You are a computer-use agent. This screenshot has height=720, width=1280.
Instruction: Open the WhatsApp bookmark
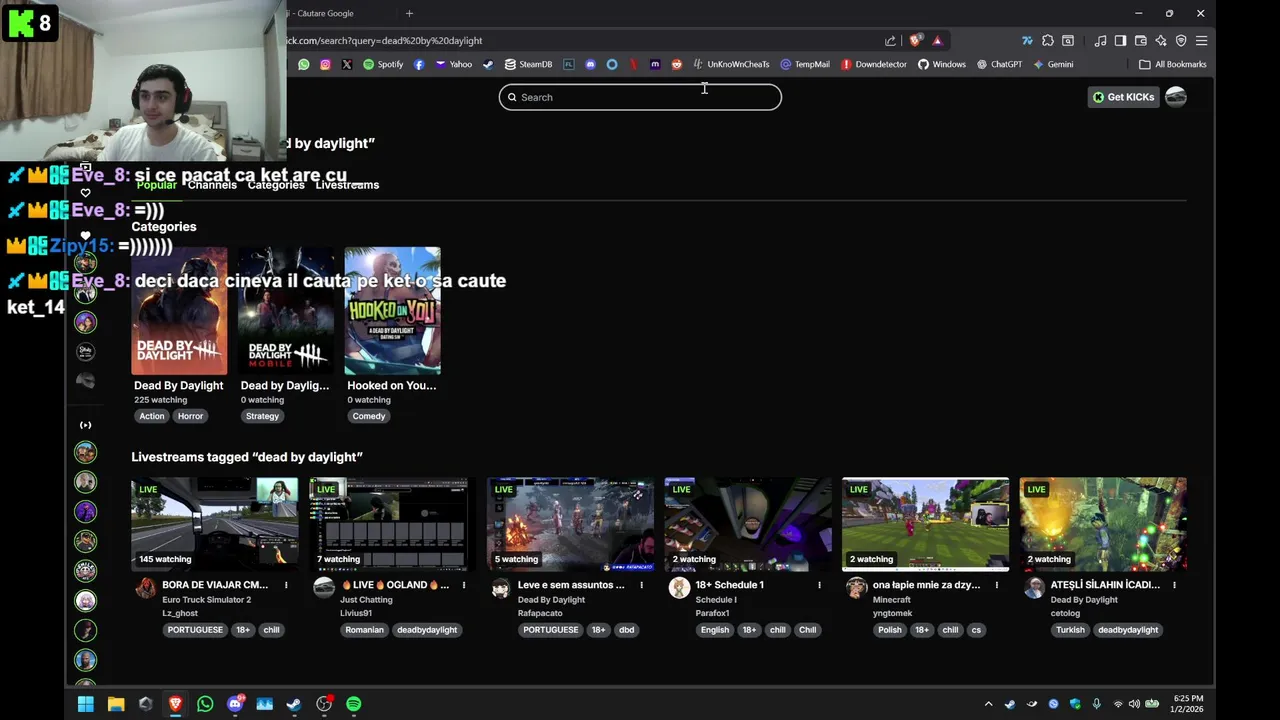(304, 64)
